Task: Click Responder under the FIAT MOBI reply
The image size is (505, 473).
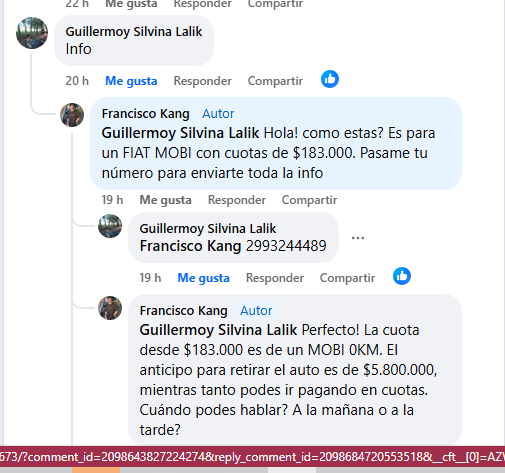Action: [237, 200]
